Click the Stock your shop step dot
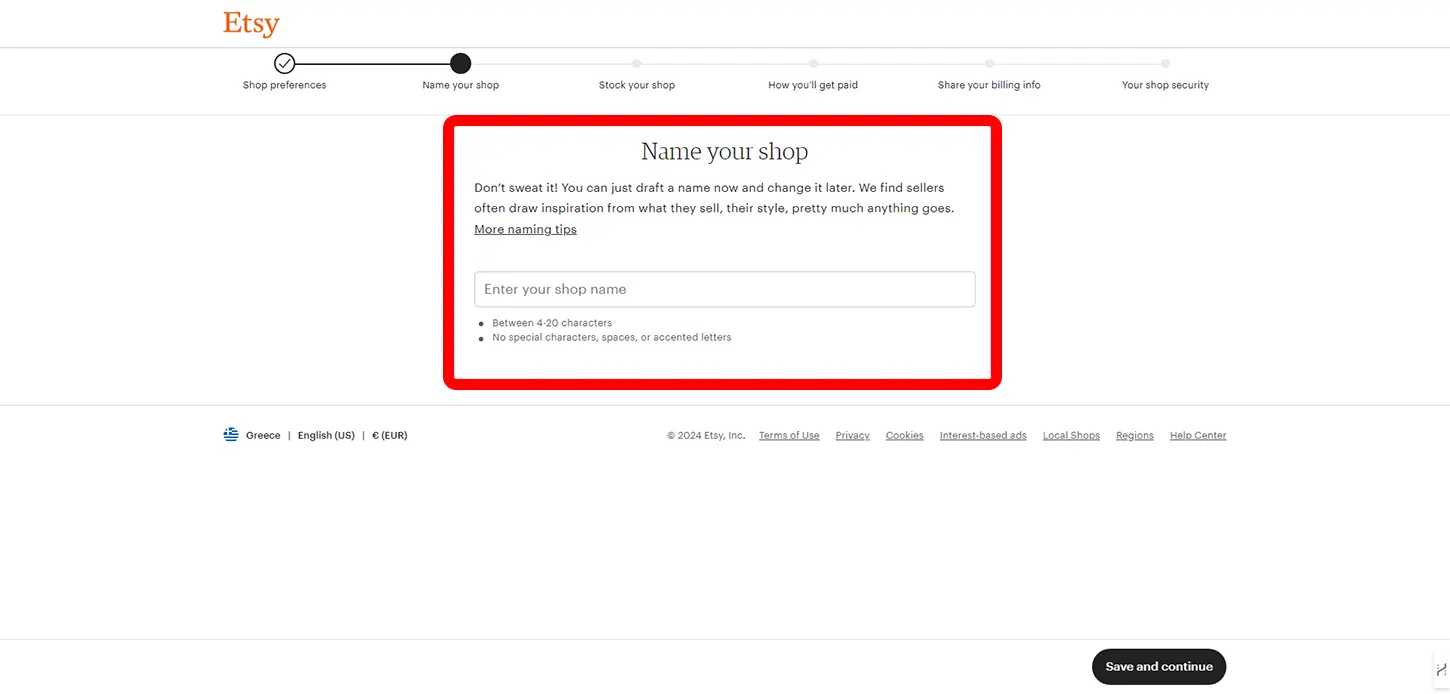1450x694 pixels. click(x=637, y=64)
